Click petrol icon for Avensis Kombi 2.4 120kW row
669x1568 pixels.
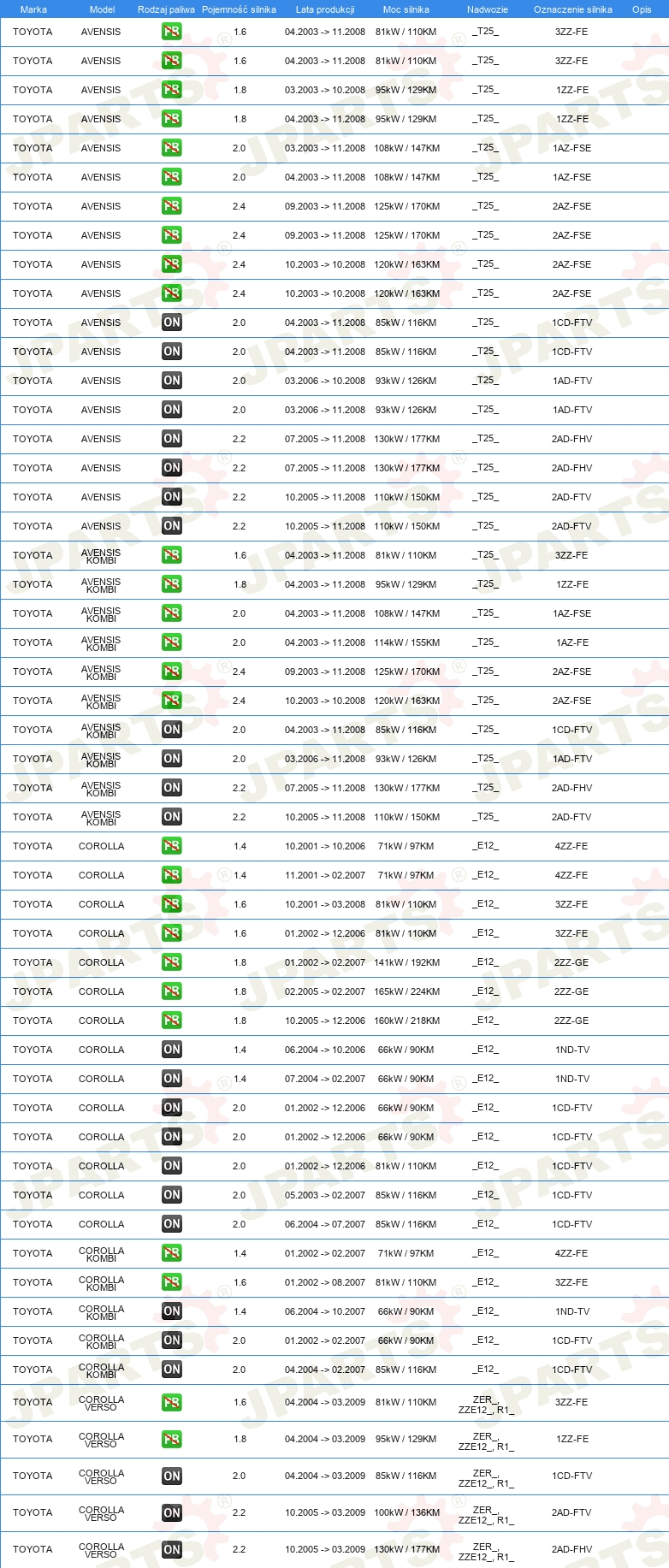[172, 701]
